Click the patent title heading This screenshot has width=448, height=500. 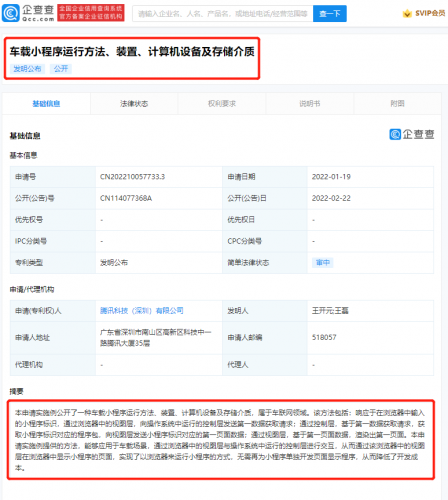132,52
